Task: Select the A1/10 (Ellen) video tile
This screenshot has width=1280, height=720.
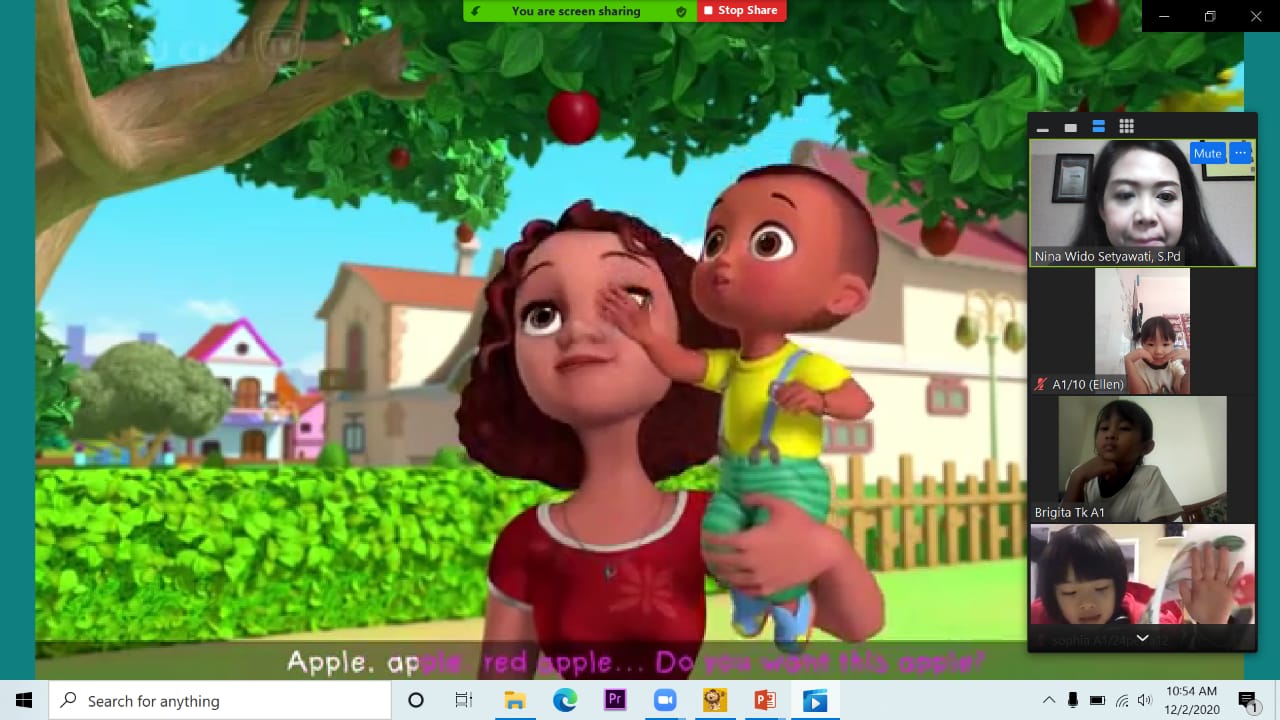Action: (x=1142, y=331)
